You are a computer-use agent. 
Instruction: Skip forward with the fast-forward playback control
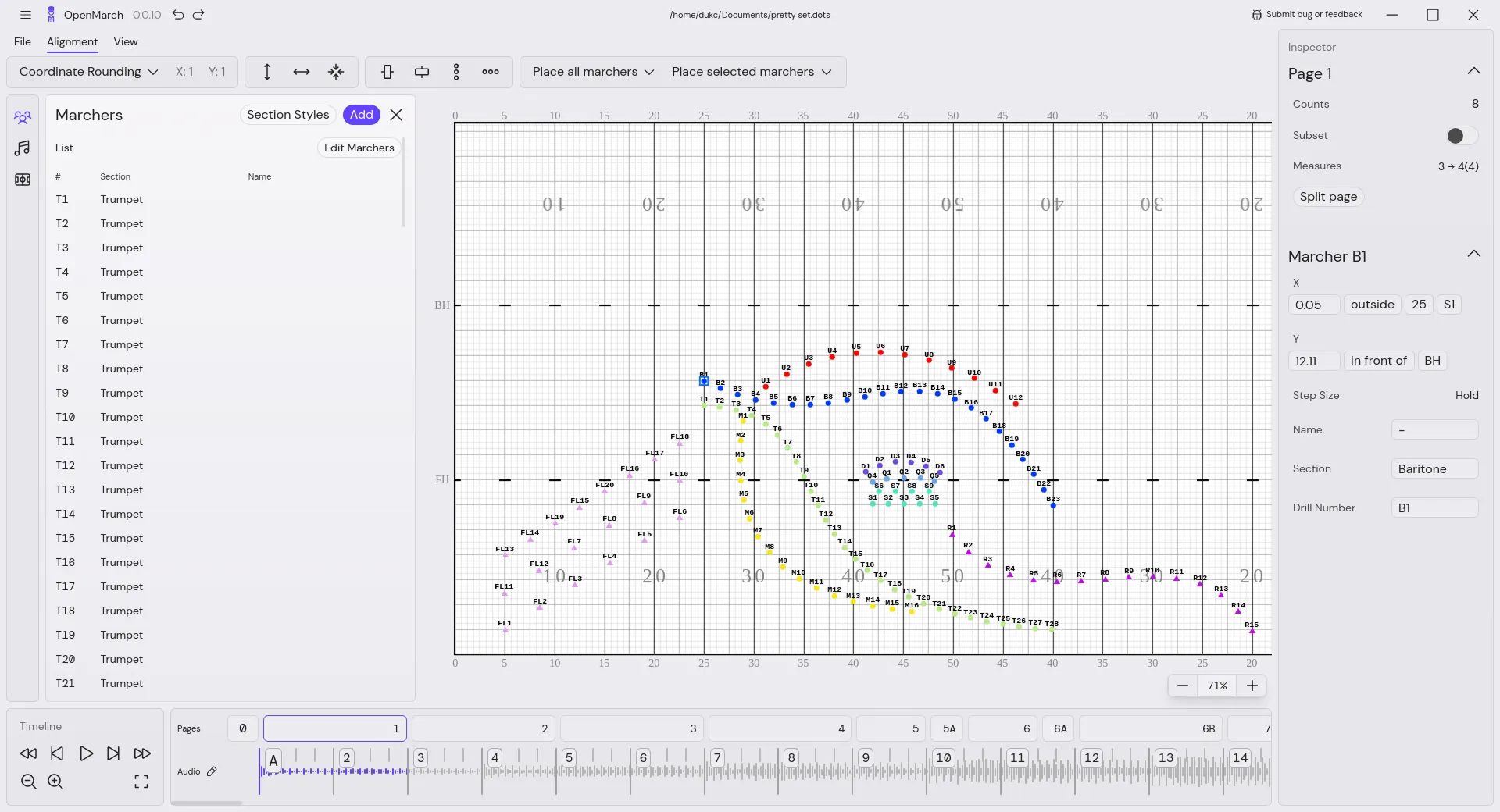pos(142,753)
